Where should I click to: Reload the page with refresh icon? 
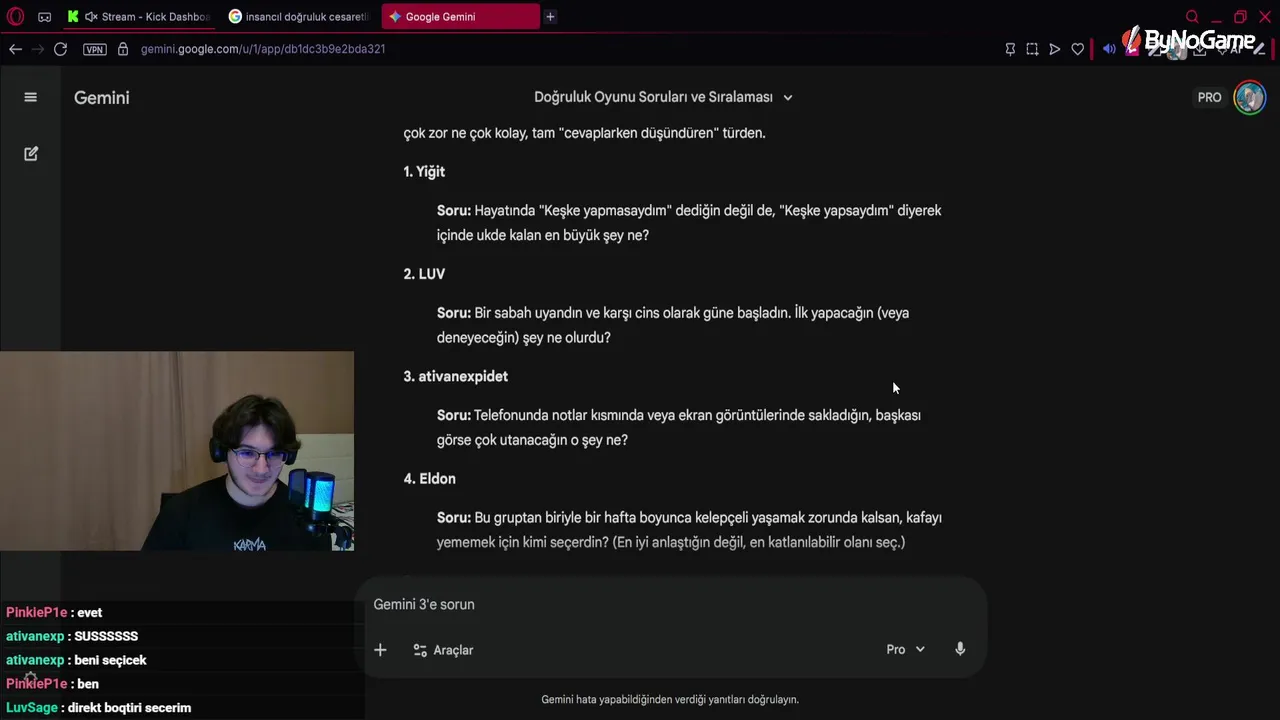tap(60, 49)
